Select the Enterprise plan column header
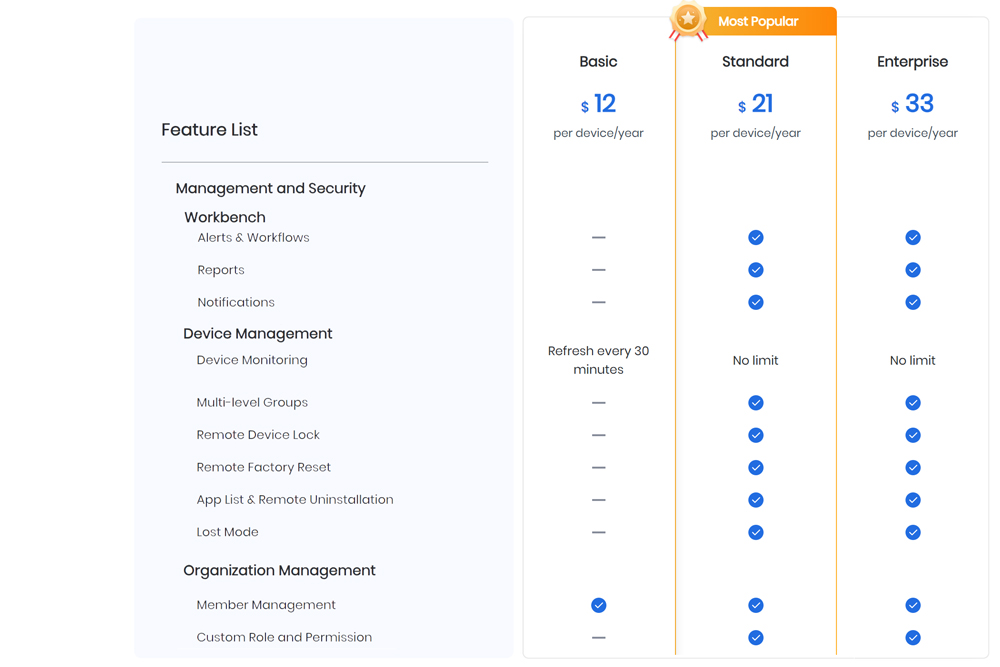The image size is (1000, 667). [912, 61]
